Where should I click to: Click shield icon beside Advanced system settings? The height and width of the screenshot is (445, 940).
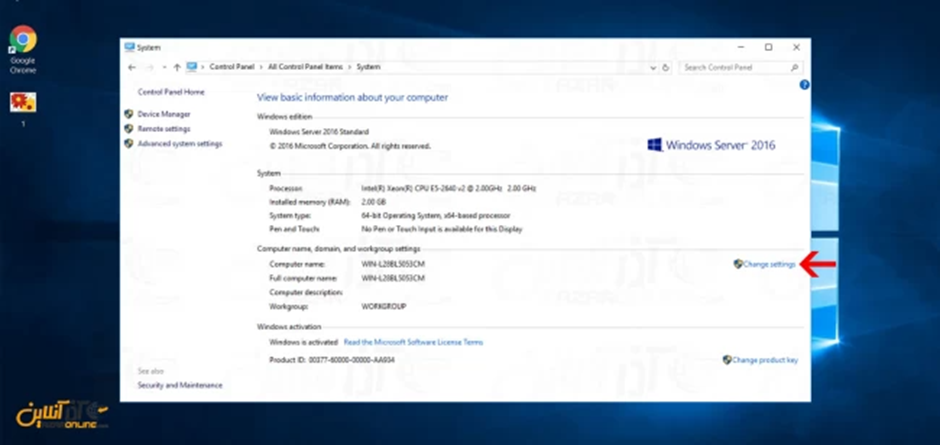point(128,144)
